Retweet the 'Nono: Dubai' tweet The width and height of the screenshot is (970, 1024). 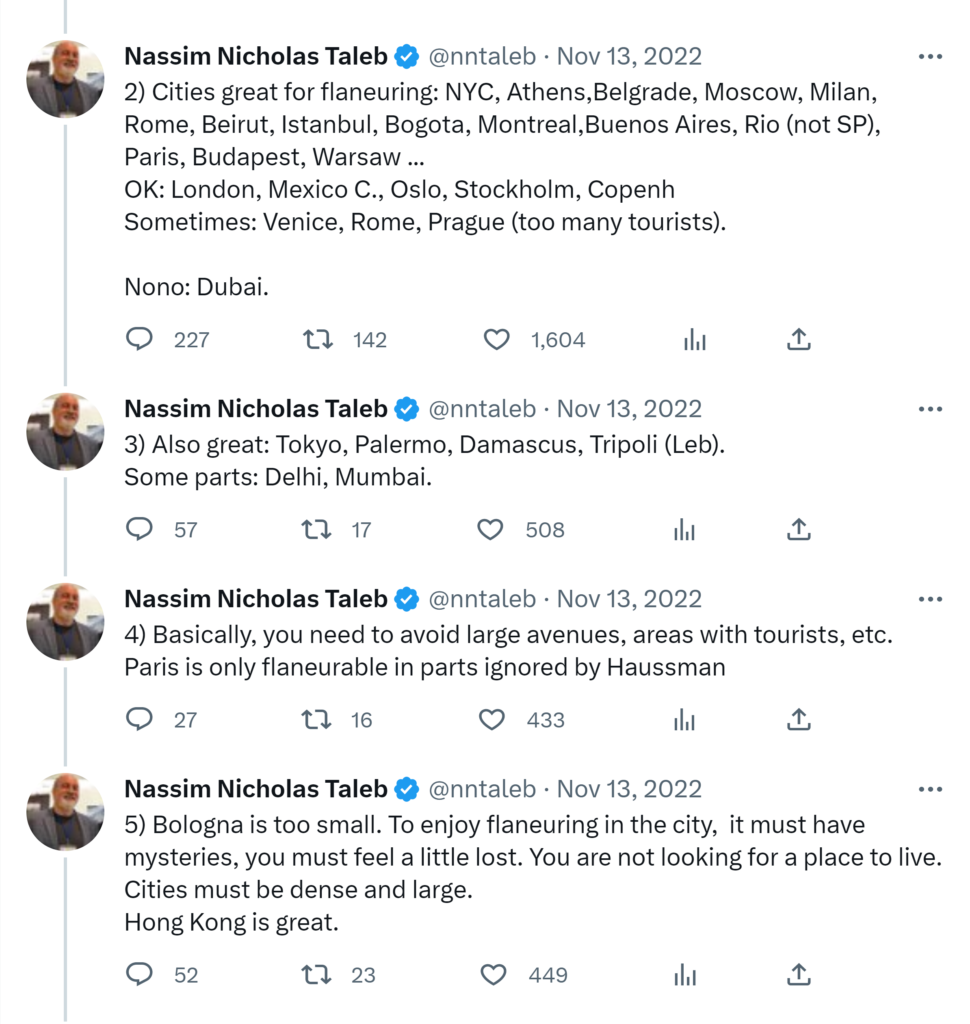coord(318,340)
